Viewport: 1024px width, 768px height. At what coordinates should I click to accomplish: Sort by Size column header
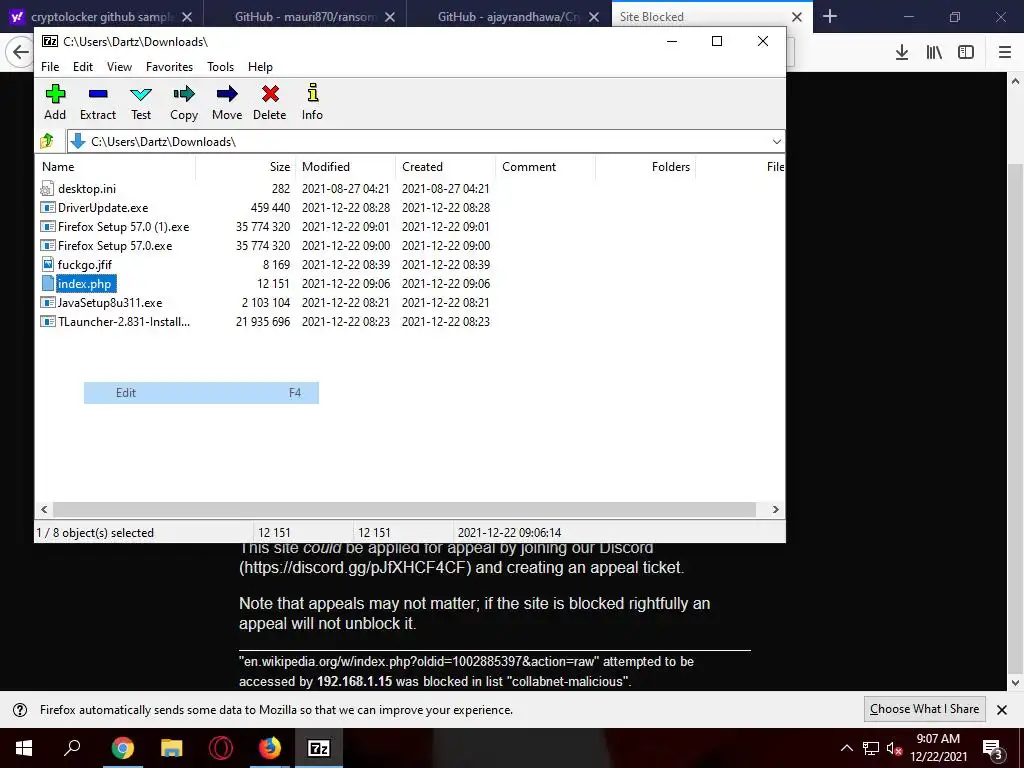pos(246,167)
